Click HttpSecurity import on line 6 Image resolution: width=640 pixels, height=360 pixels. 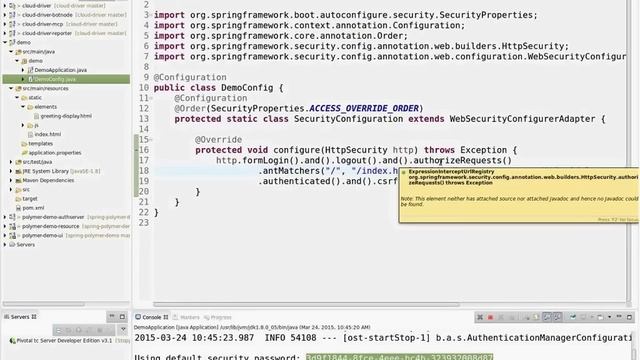point(361,46)
